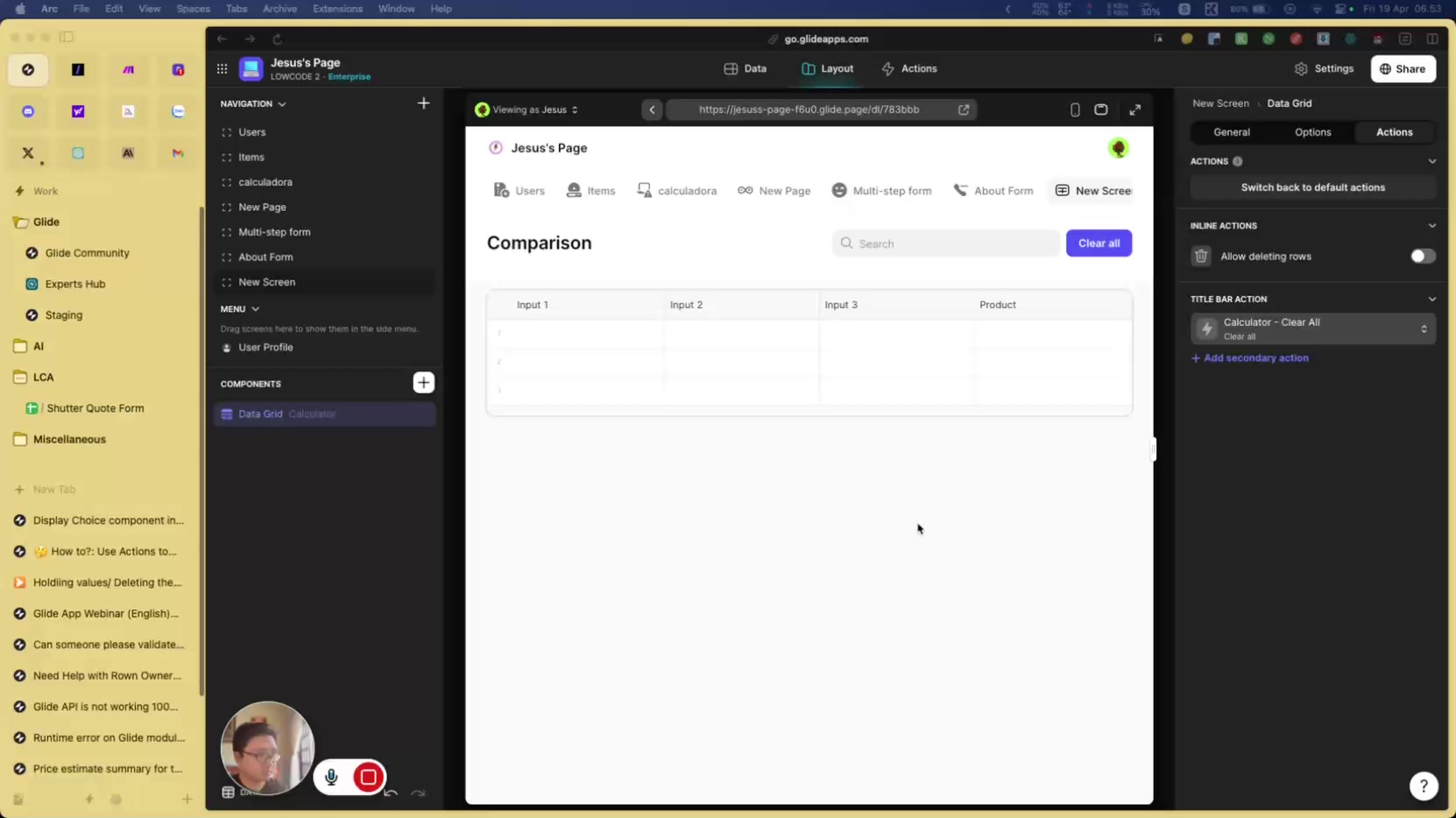Click the Search field in Comparison
1456x818 pixels.
click(946, 243)
